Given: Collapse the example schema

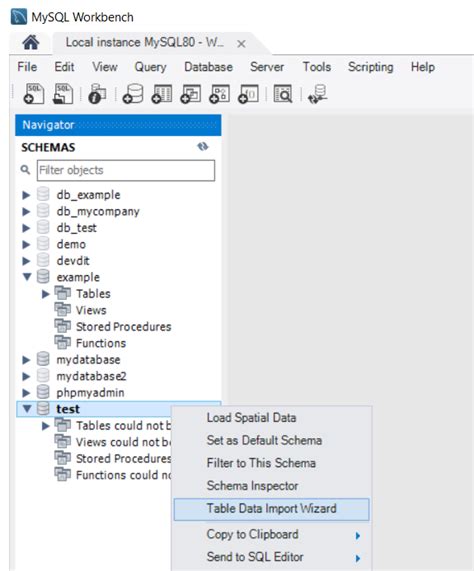Looking at the screenshot, I should [x=27, y=277].
